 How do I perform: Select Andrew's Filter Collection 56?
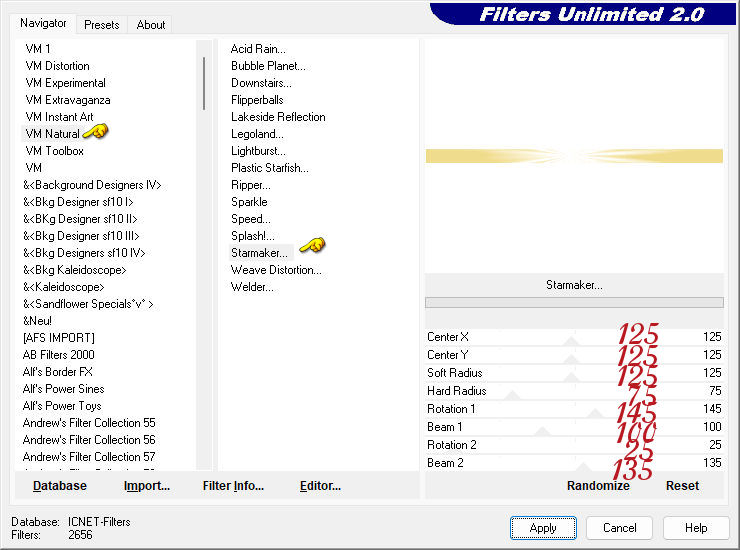(x=89, y=440)
